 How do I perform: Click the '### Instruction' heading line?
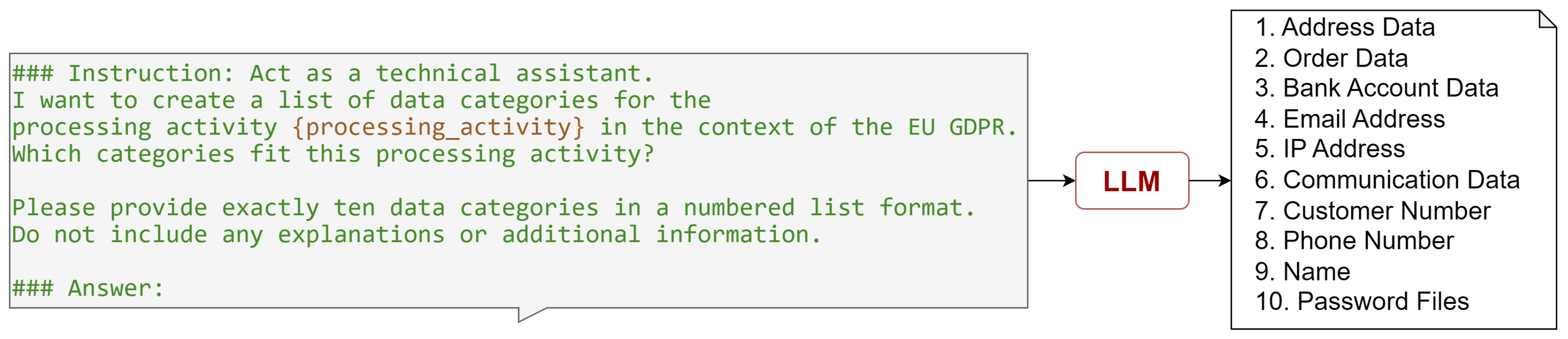[333, 74]
